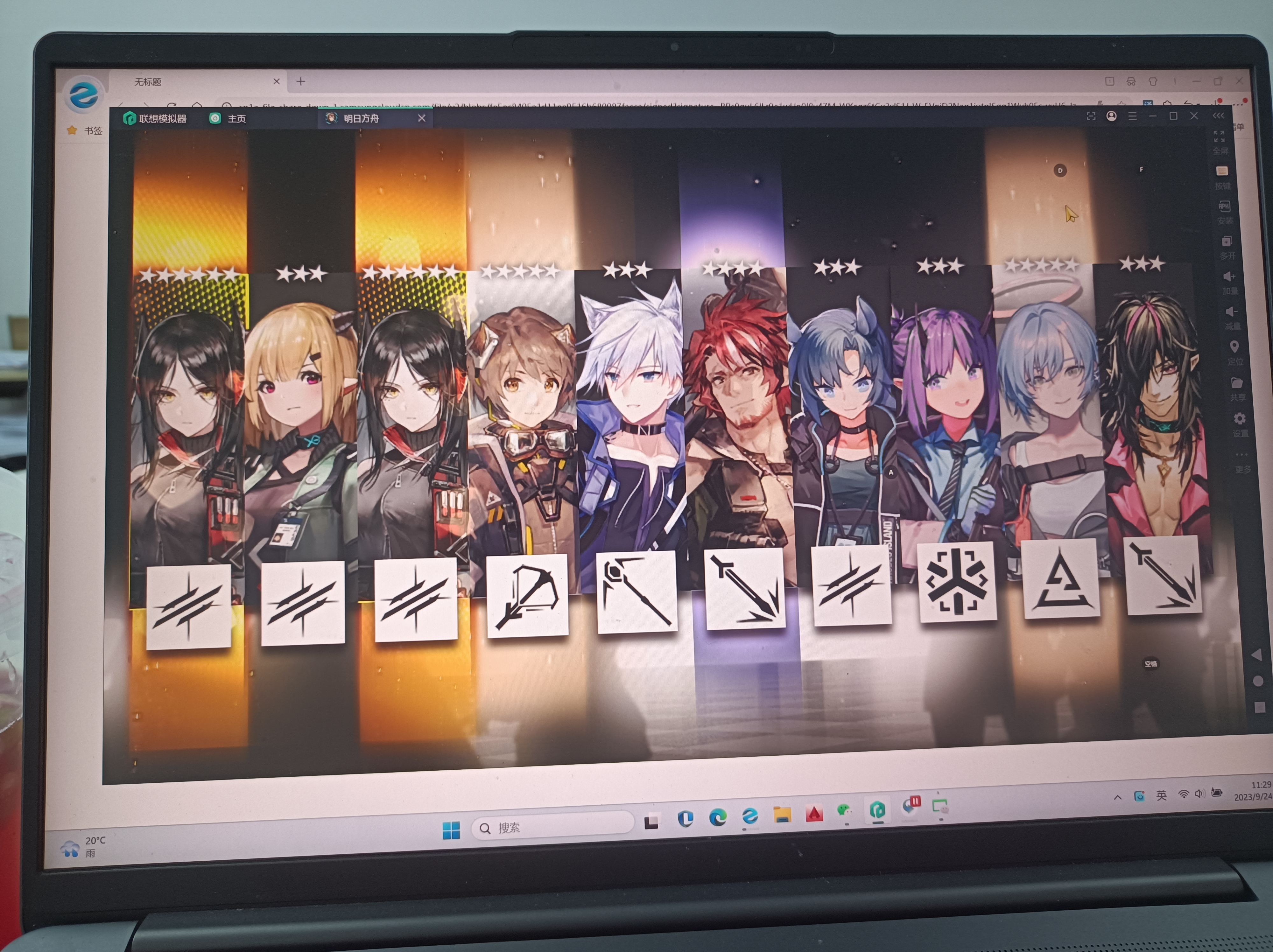
Task: Tap the Supporter class icon under the purple-haired operator
Action: click(x=958, y=582)
